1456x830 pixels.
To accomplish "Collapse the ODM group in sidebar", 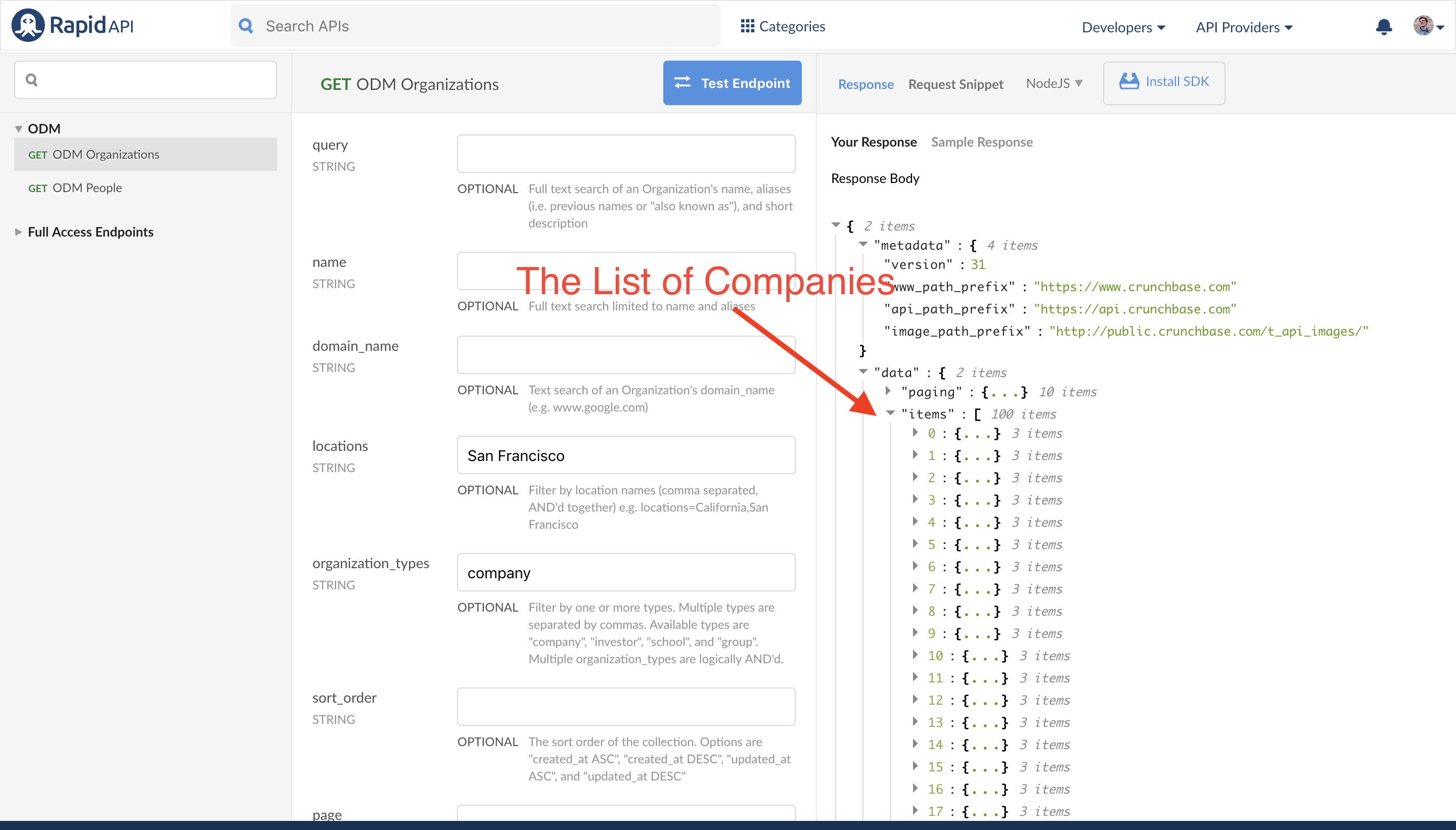I will click(18, 129).
